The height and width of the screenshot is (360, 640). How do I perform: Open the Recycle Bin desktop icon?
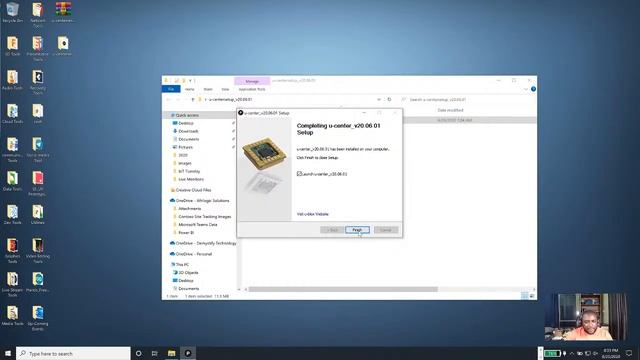tap(13, 12)
